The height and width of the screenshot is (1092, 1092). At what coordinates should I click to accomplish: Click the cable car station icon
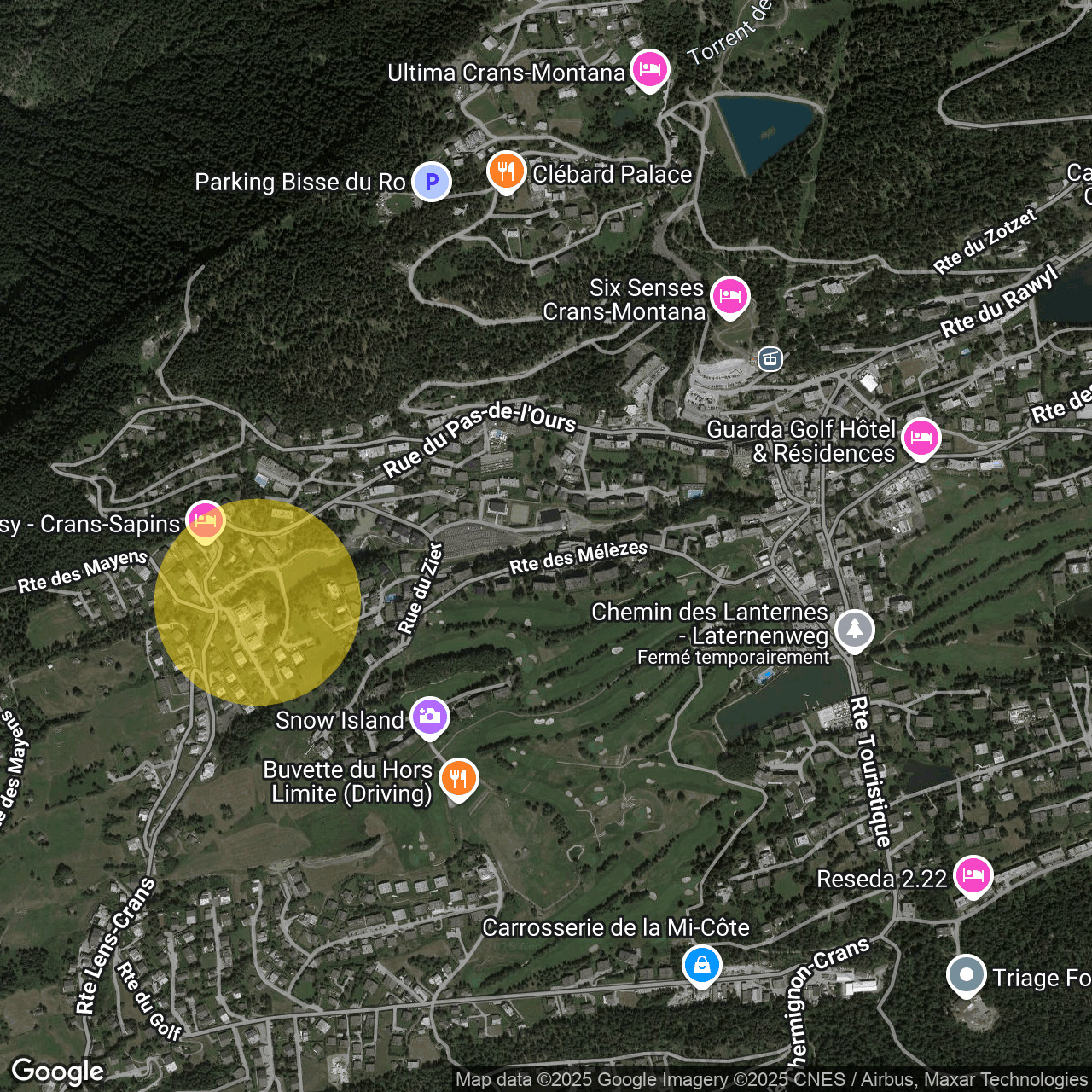[x=770, y=359]
